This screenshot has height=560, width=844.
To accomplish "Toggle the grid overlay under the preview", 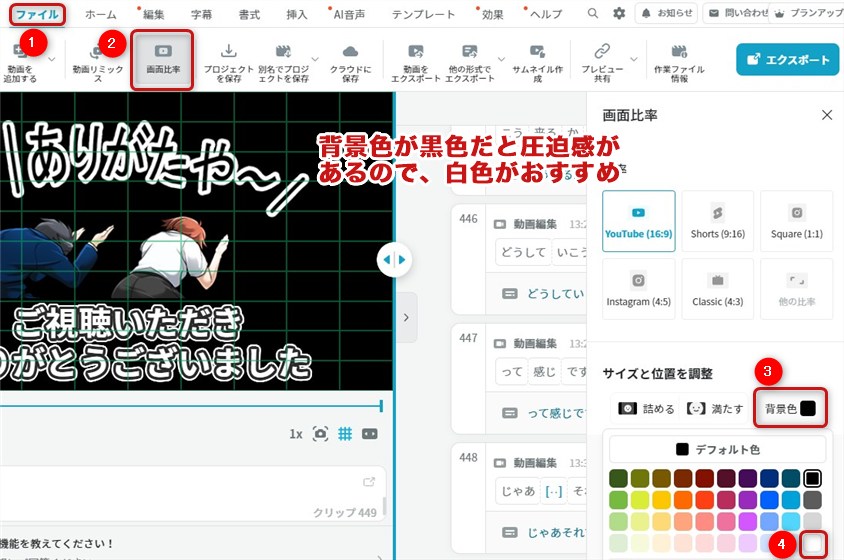I will (x=345, y=434).
